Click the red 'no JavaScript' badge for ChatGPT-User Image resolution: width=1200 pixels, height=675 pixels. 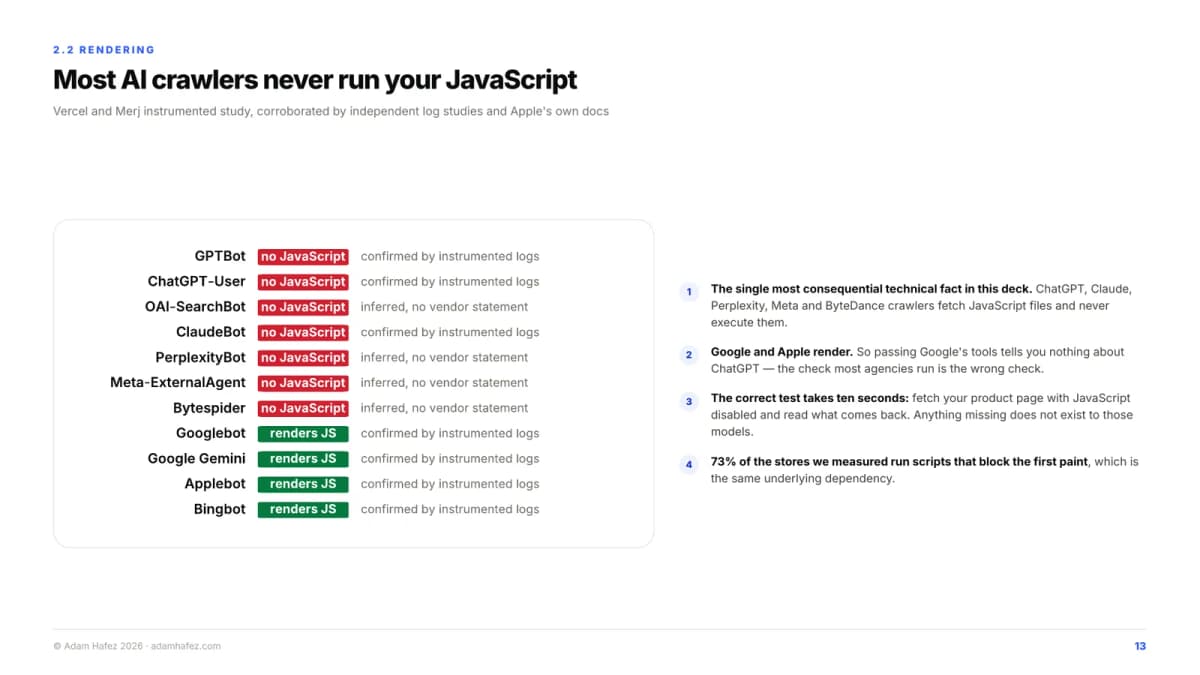point(303,282)
